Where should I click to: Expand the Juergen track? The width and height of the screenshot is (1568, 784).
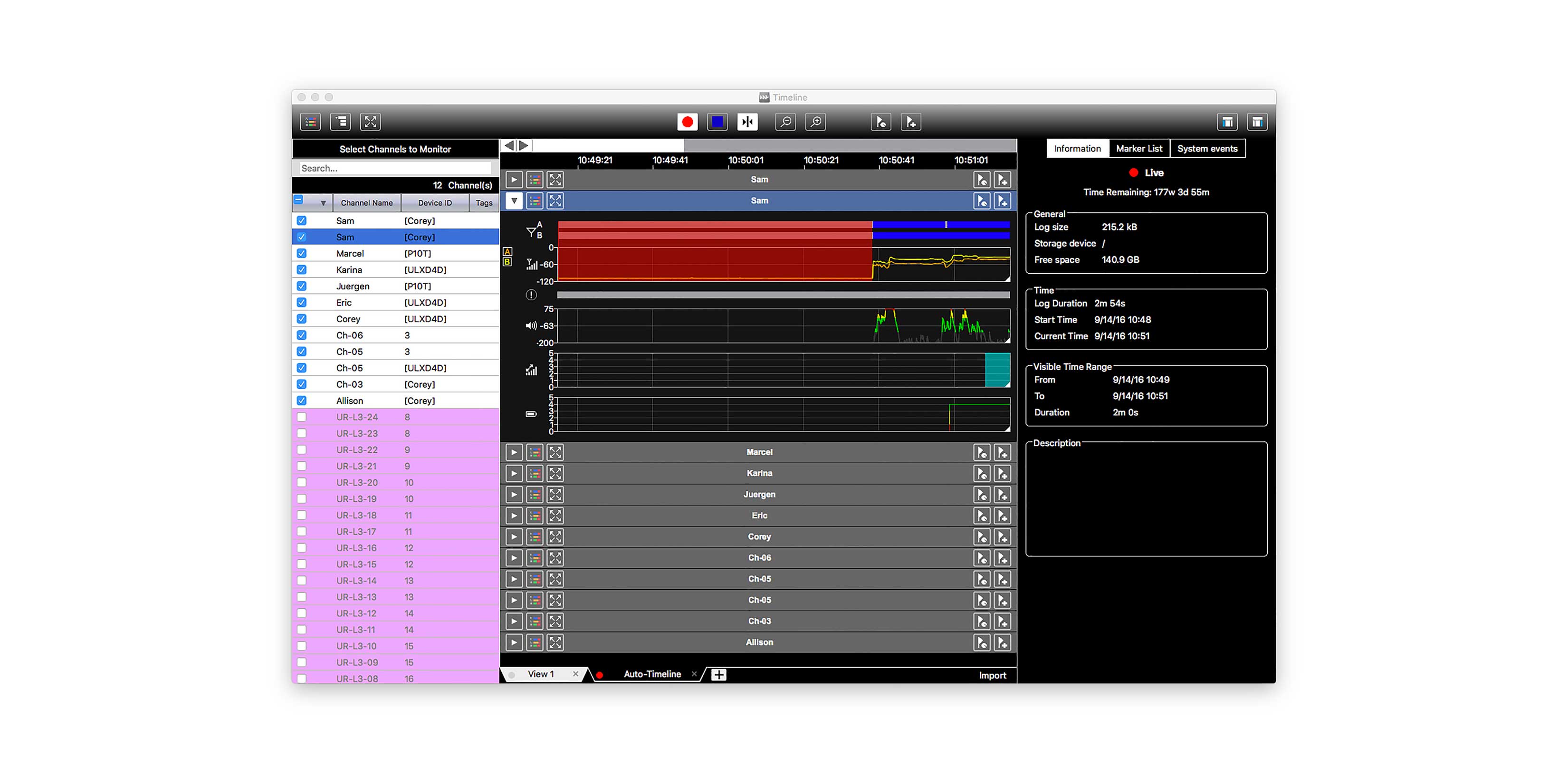tap(514, 494)
